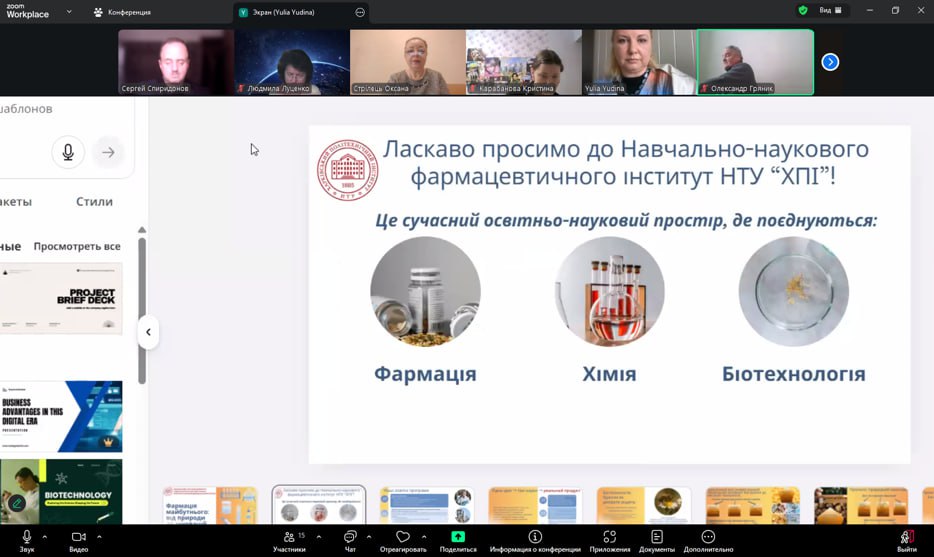Expand audio options arrow next to Звук
The width and height of the screenshot is (934, 557).
(48, 536)
